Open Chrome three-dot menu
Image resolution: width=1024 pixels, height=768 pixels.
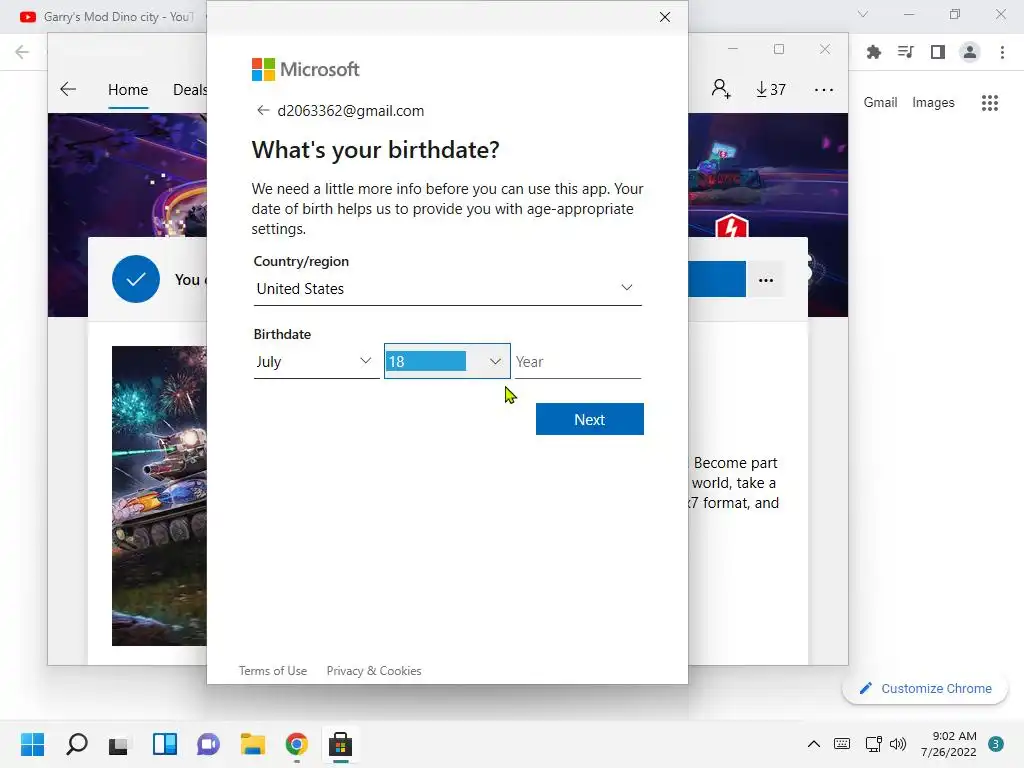[x=1002, y=52]
